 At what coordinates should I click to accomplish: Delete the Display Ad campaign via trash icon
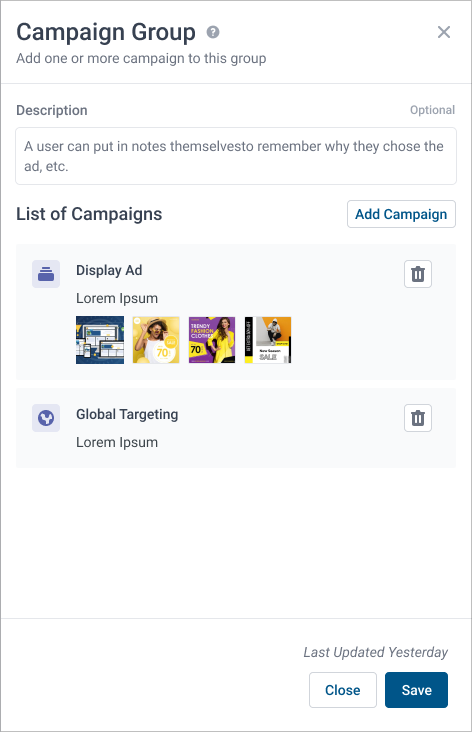418,274
